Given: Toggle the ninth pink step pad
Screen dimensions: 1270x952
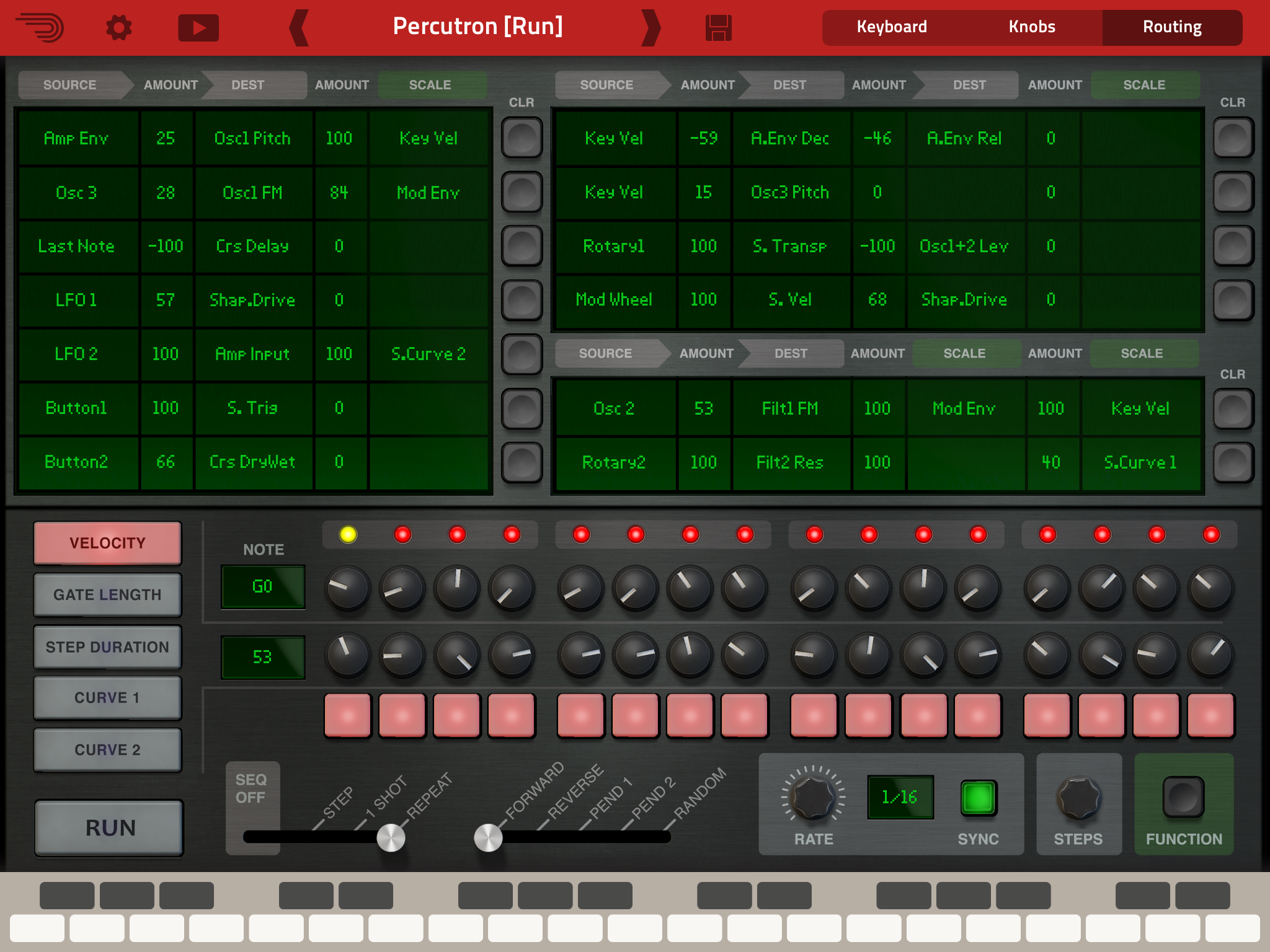Looking at the screenshot, I should pos(814,715).
